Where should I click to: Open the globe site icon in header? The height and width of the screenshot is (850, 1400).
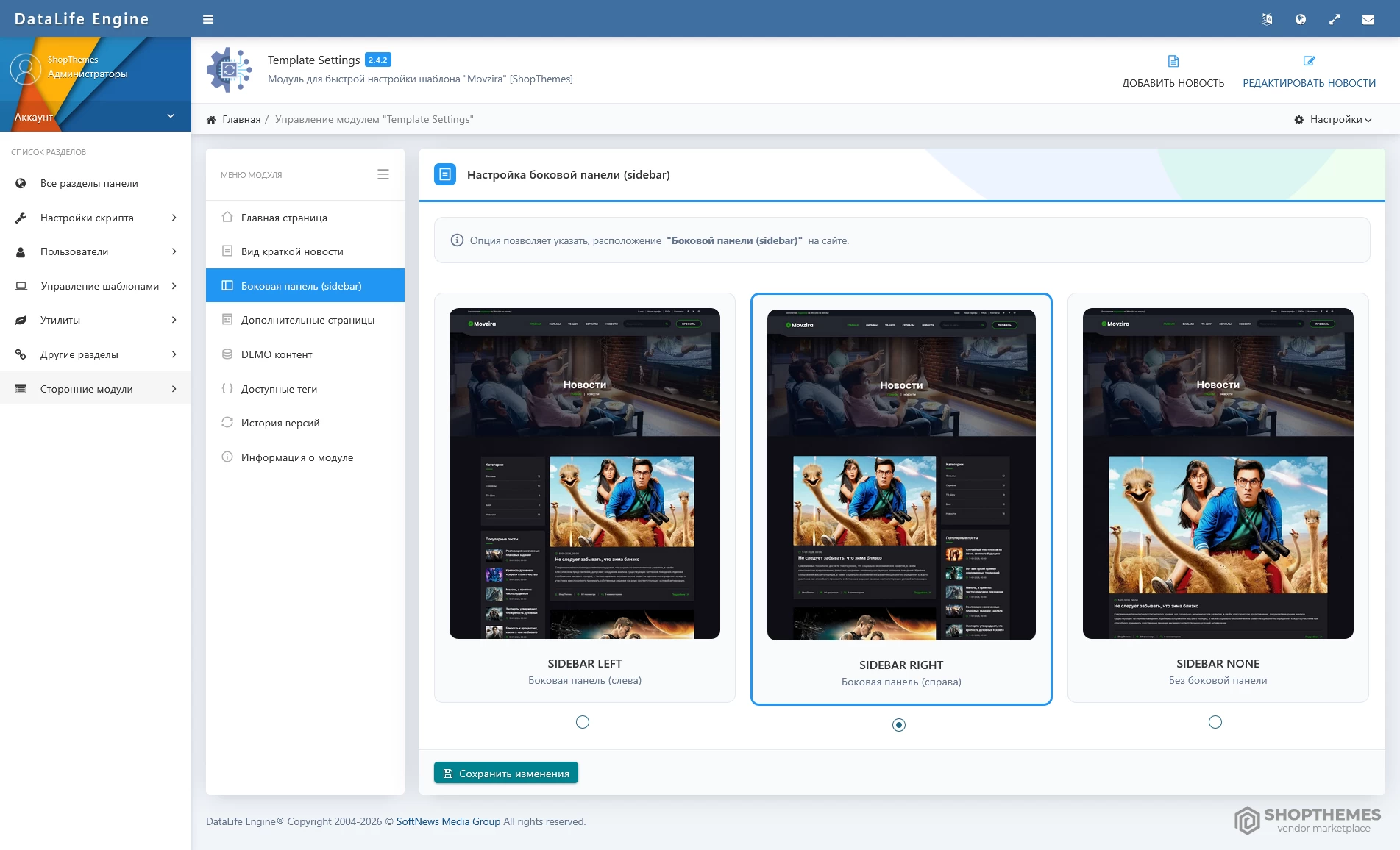(1301, 19)
